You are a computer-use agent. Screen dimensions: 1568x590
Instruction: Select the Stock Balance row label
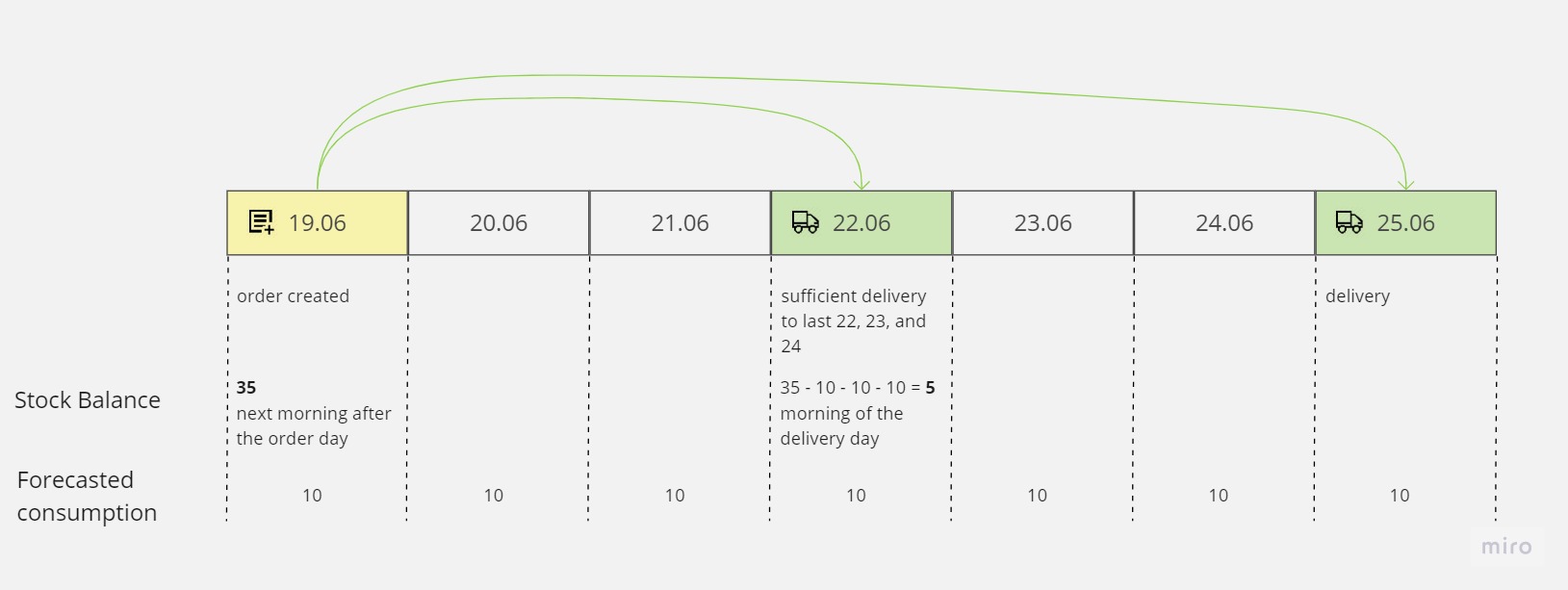coord(88,400)
